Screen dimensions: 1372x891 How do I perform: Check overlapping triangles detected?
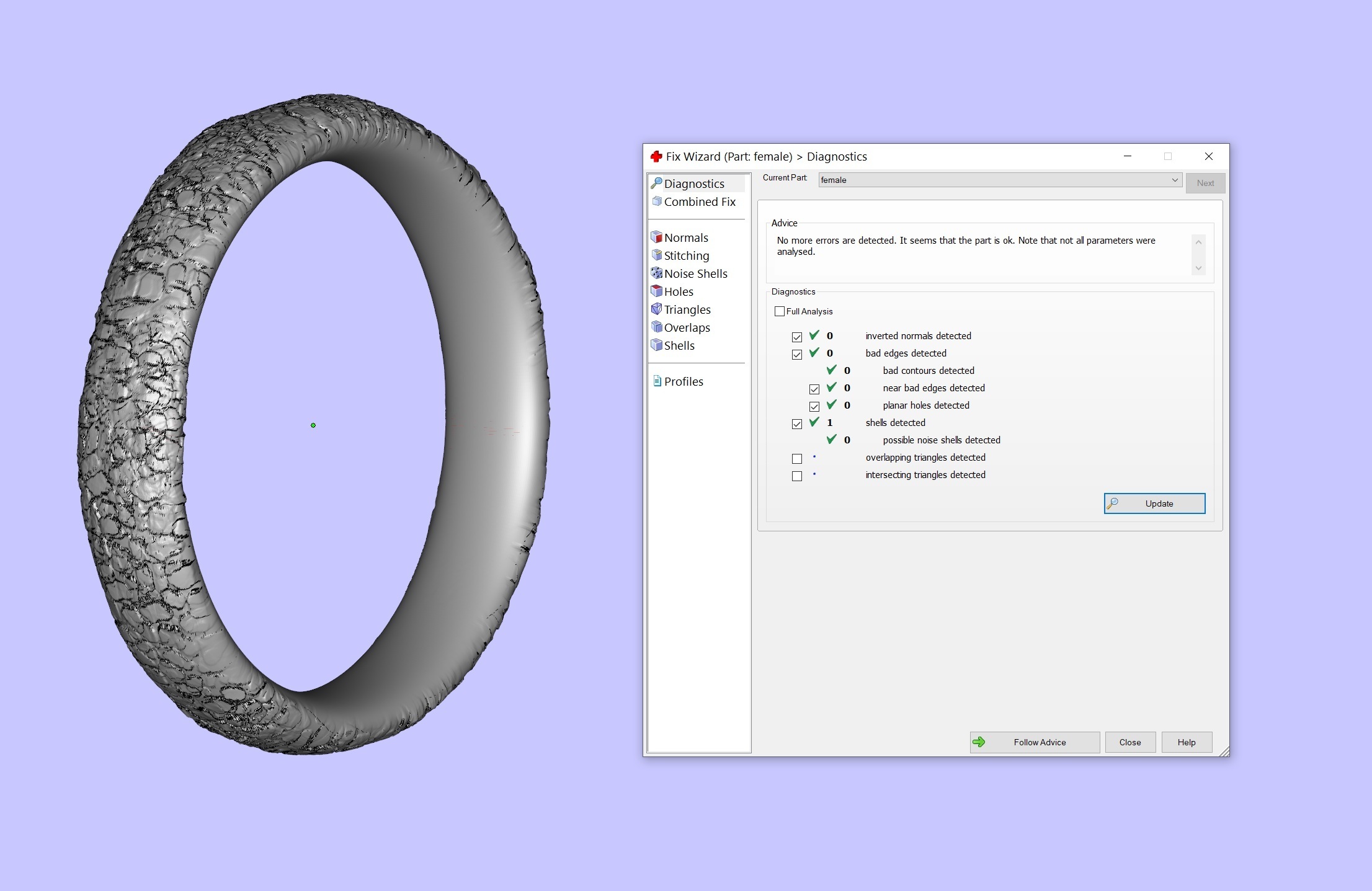point(797,458)
